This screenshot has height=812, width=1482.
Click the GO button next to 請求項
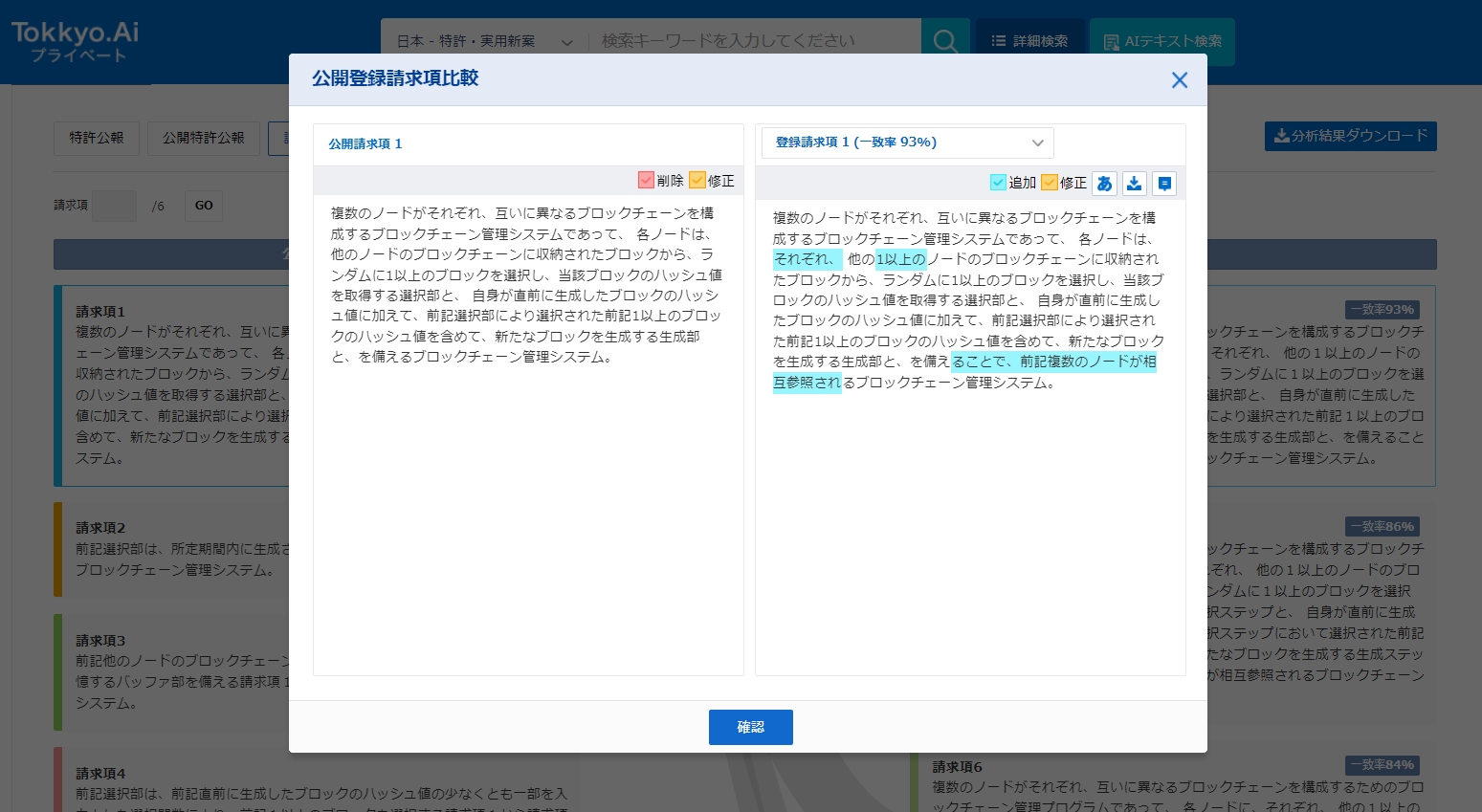205,206
